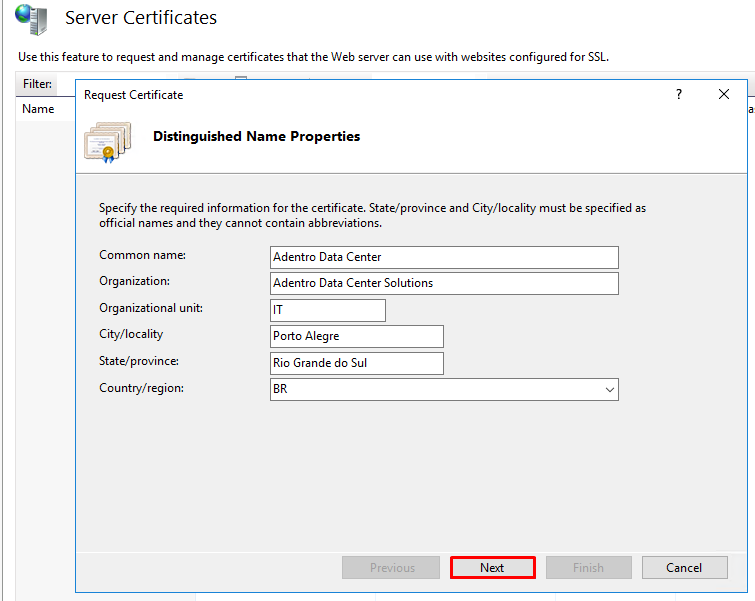Click the certificate wizard icon
This screenshot has height=601, width=755.
(x=108, y=142)
